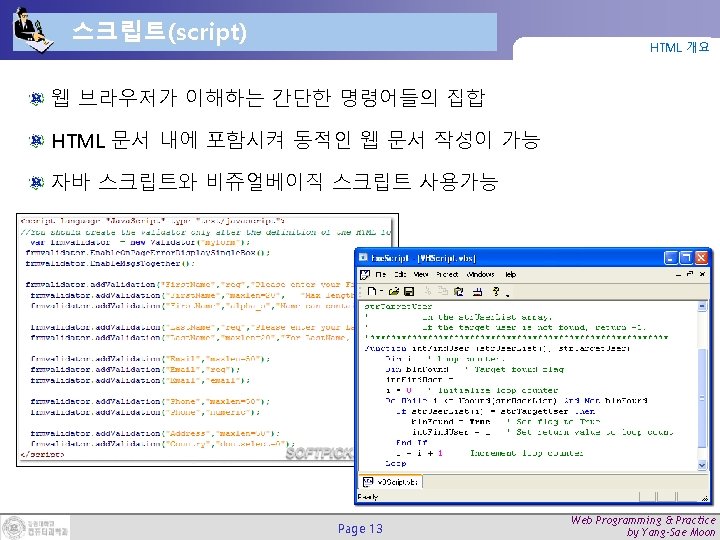720x540 pixels.
Task: Open the dropdown arrow beside New file icon
Action: point(381,292)
